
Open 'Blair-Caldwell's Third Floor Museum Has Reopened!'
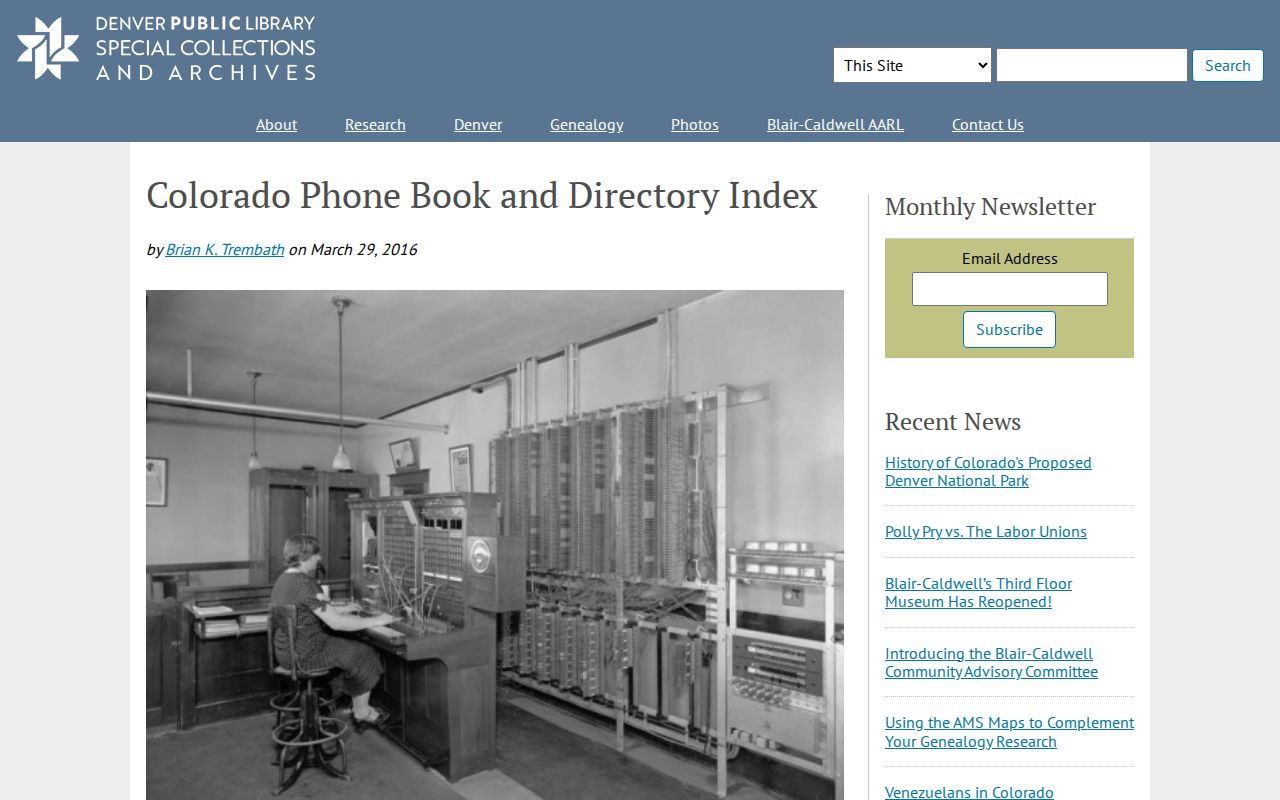978,592
